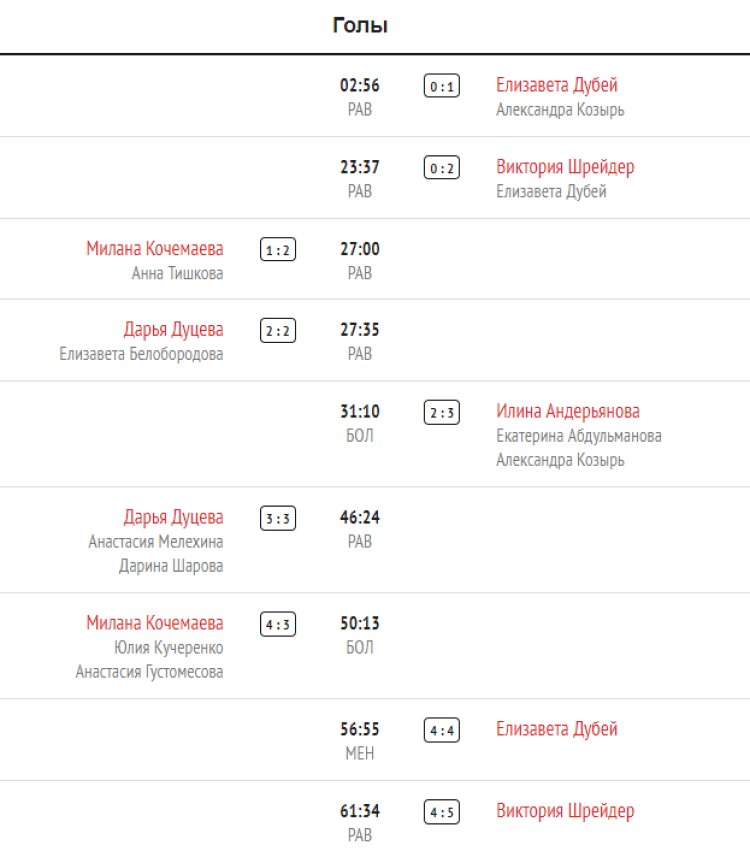Click the 4:5 score badge
The width and height of the screenshot is (750, 863).
(x=441, y=812)
